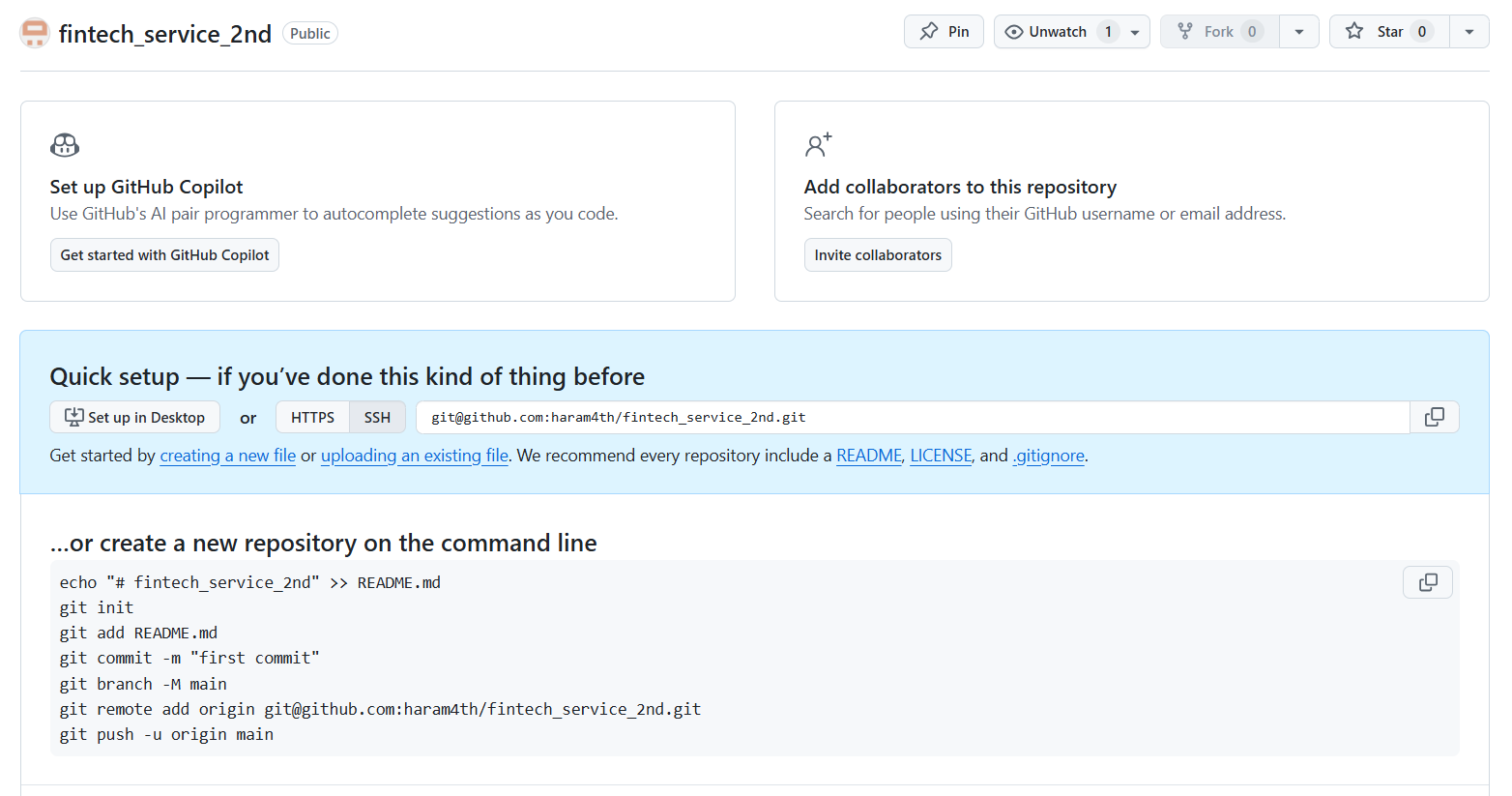Click the 'git init' command line
This screenshot has height=796, width=1512.
97,607
